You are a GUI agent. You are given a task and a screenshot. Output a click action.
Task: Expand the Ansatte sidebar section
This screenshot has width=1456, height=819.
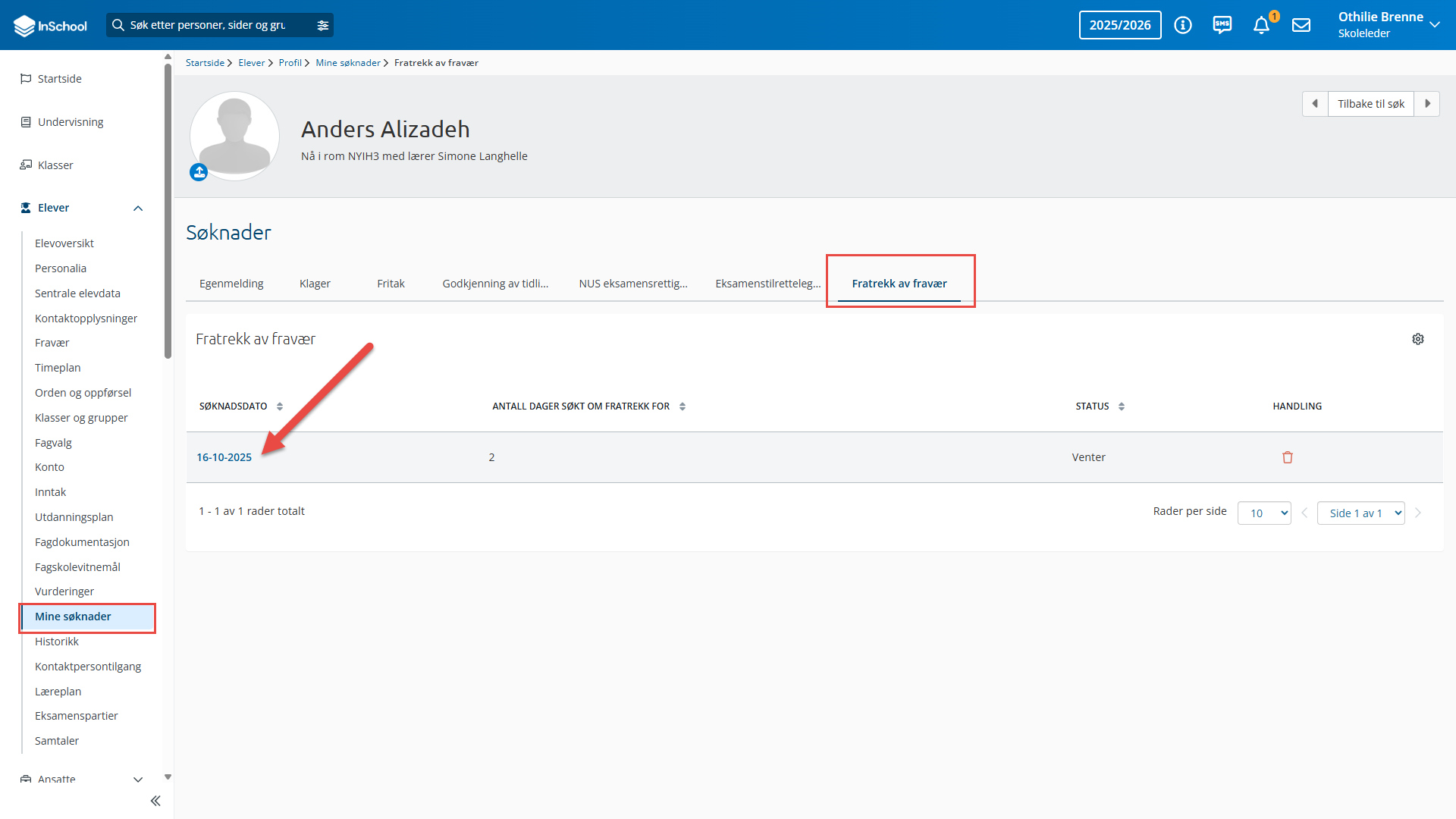(x=138, y=780)
